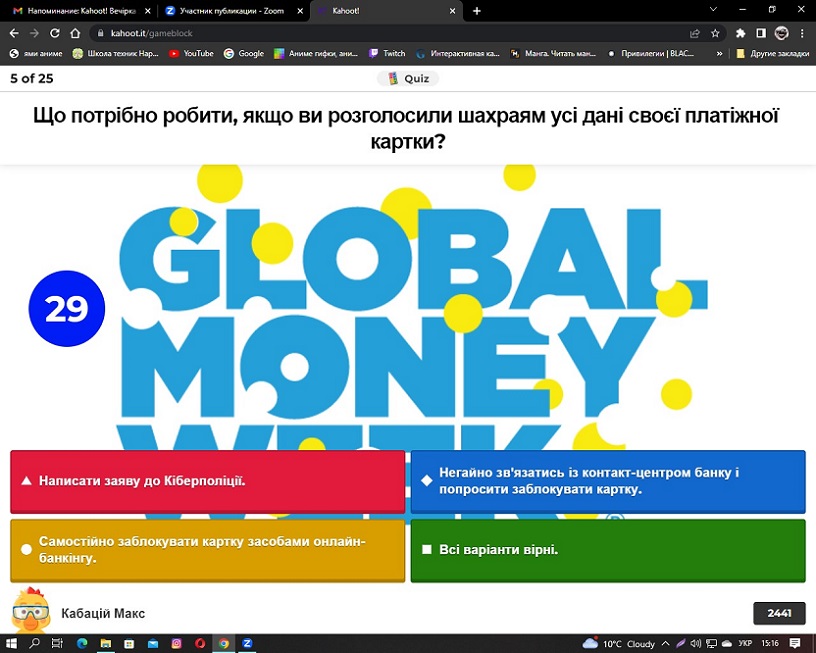Open the 'Школа техник' bookmark
The height and width of the screenshot is (653, 816).
[x=116, y=54]
